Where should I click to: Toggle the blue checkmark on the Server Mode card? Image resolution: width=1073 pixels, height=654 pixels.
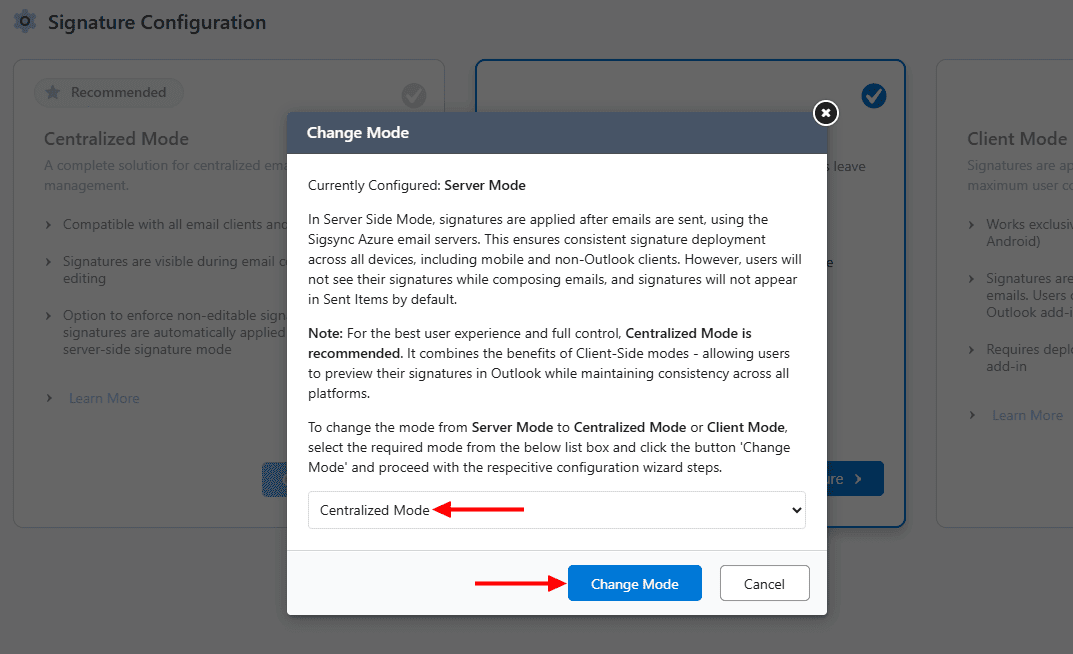(x=873, y=95)
